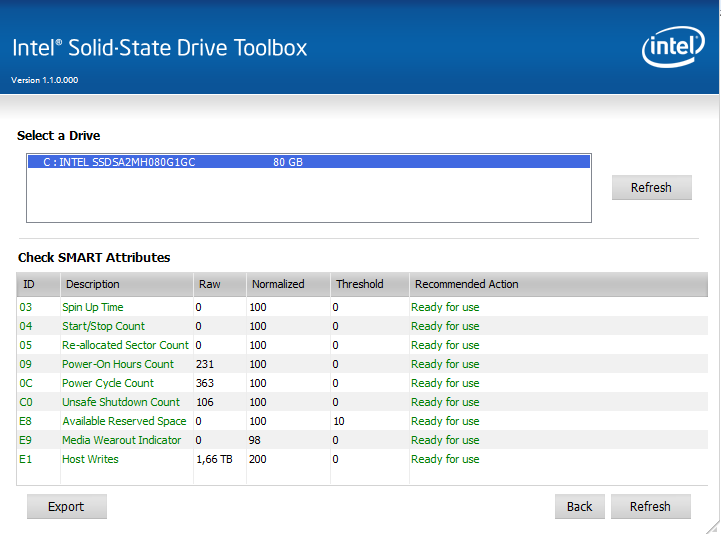Viewport: 721px width, 534px height.
Task: Go Back to the previous screen
Action: 579,506
